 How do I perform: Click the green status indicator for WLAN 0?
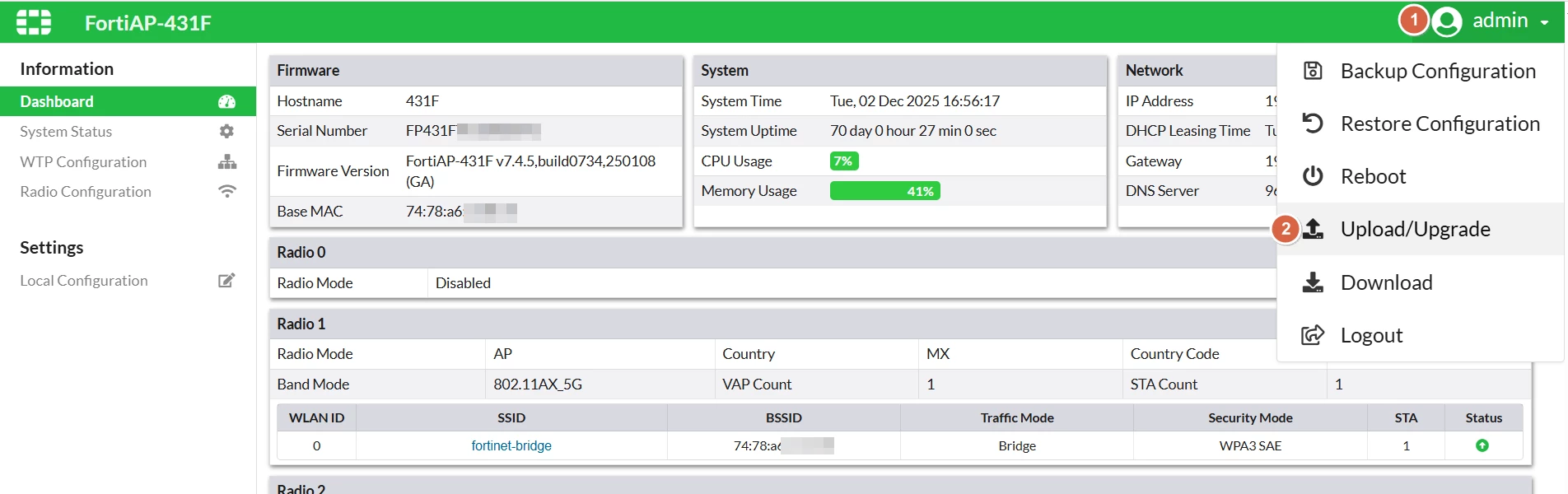1482,445
